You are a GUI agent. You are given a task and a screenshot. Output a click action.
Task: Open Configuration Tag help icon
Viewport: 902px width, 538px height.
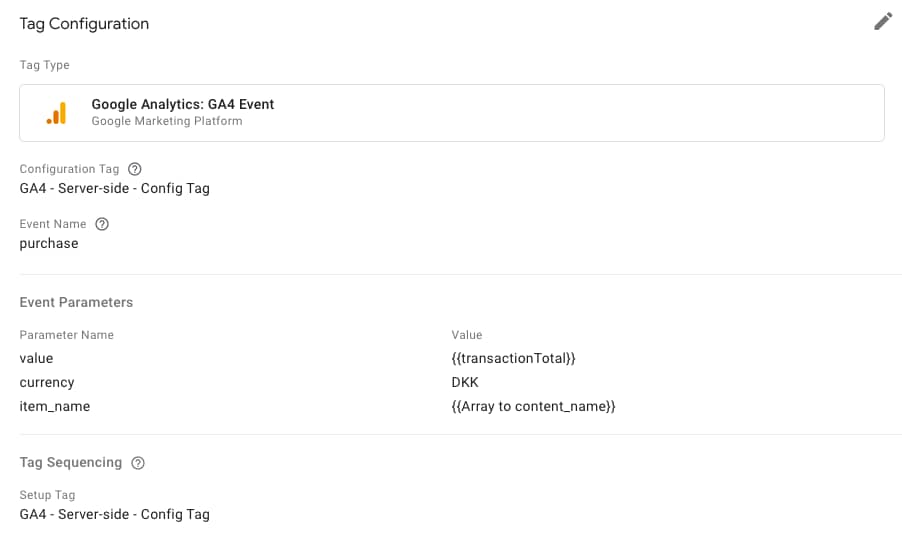(135, 169)
